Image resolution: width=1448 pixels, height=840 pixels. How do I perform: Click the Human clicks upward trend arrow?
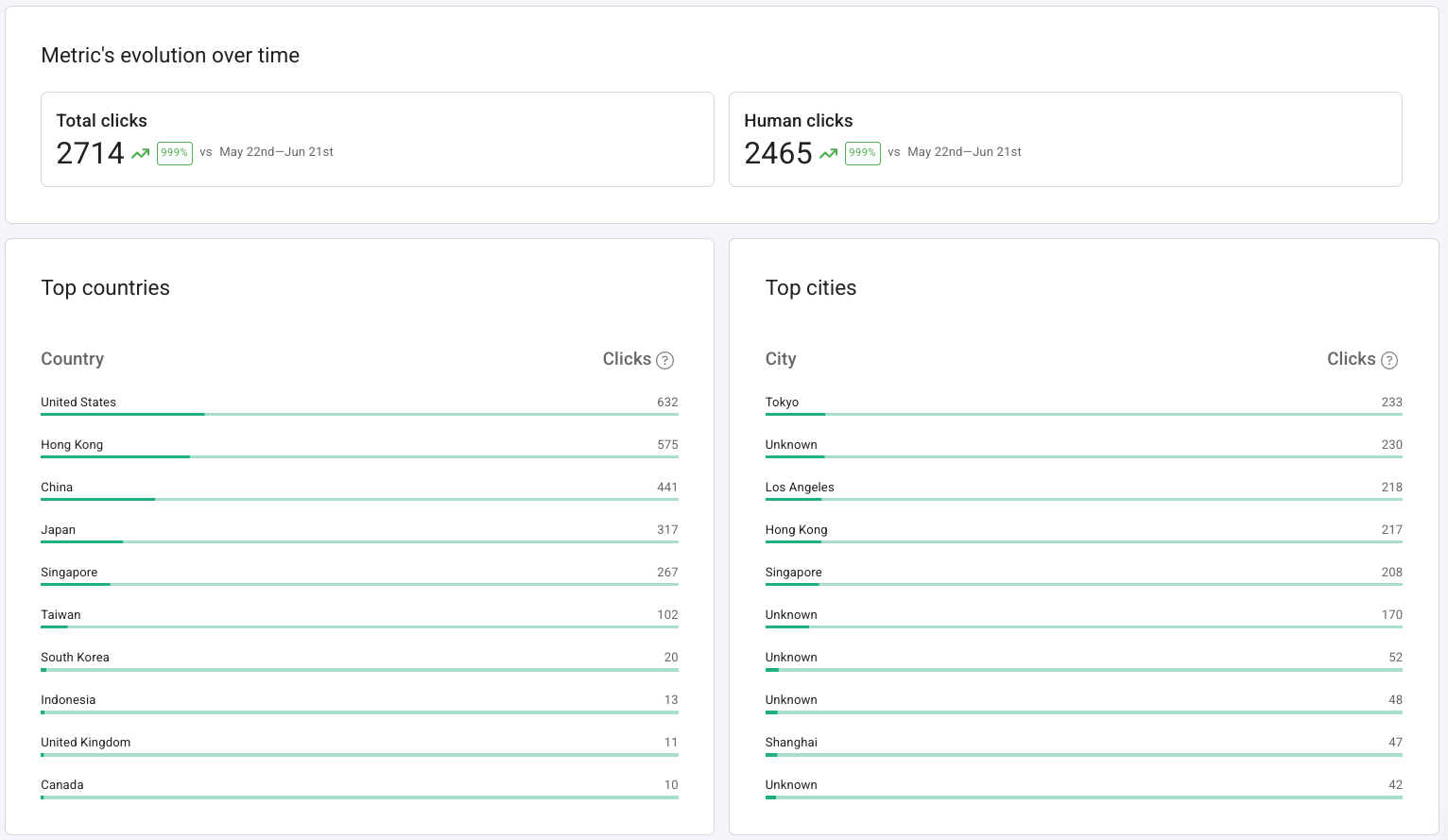(829, 153)
